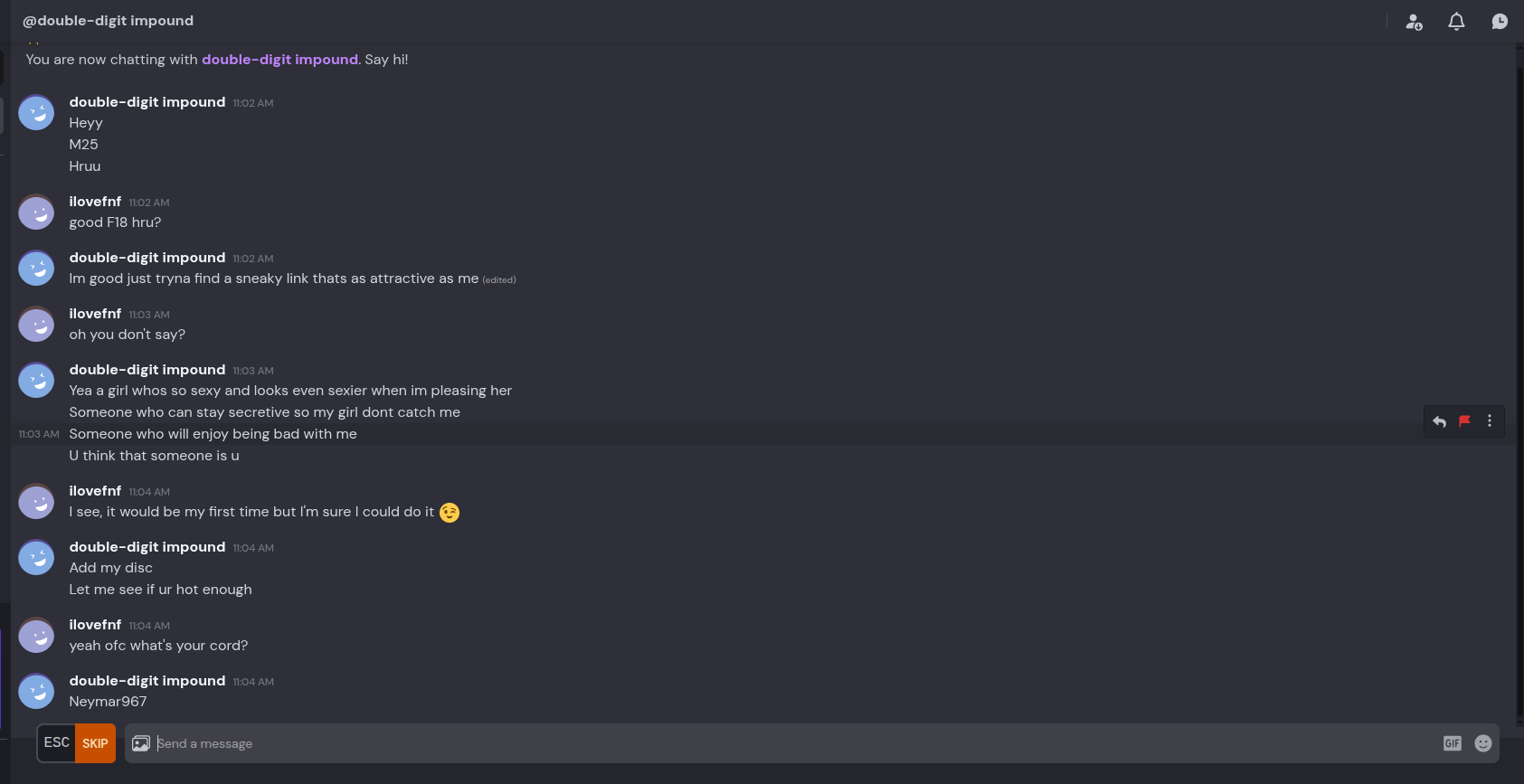Click double-digit impound avatar beside Heyy message
This screenshot has width=1524, height=784.
pos(37,113)
